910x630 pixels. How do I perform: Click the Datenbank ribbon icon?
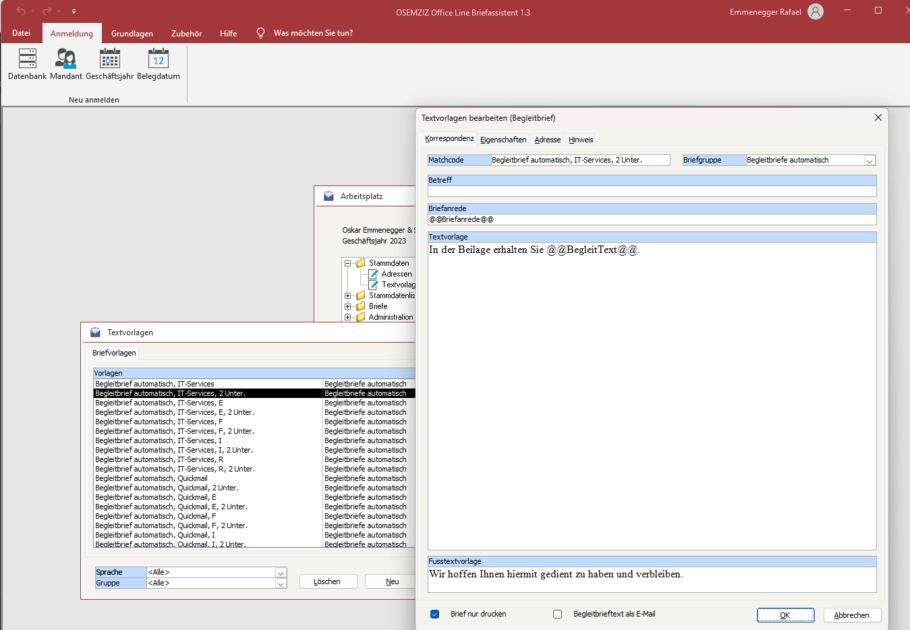pos(27,59)
